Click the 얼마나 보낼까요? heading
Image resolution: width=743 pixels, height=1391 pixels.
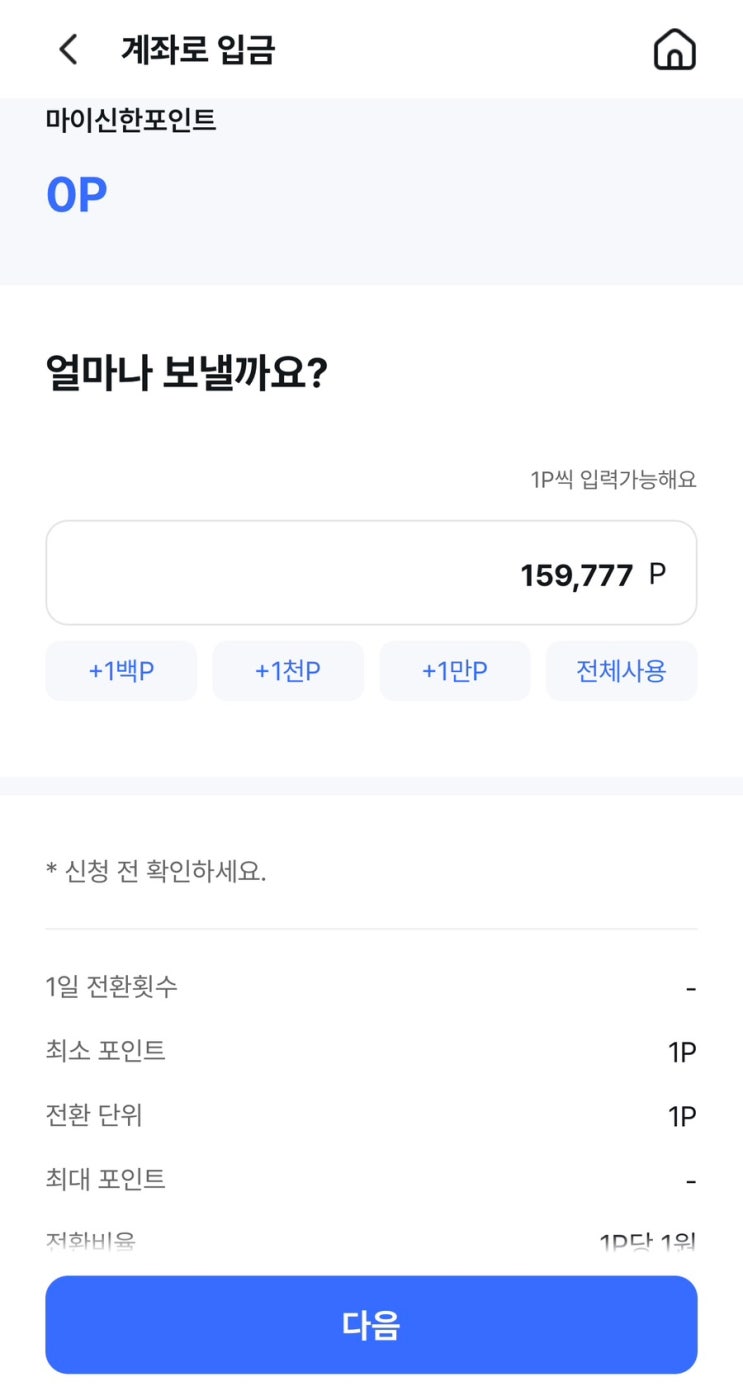pyautogui.click(x=187, y=373)
